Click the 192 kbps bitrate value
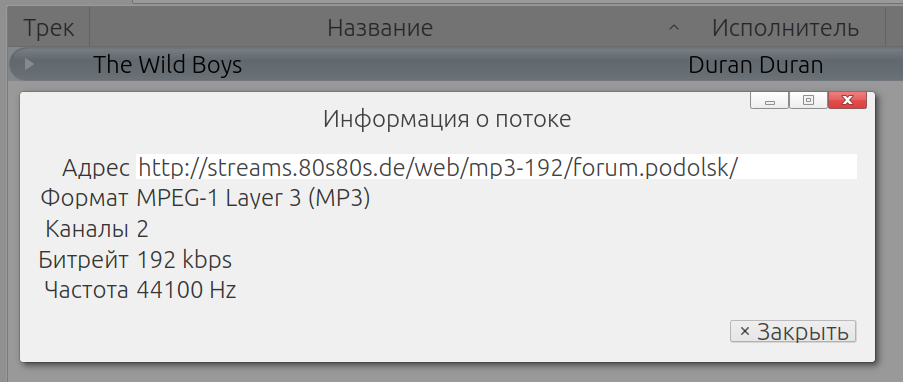The image size is (903, 382). (x=184, y=260)
